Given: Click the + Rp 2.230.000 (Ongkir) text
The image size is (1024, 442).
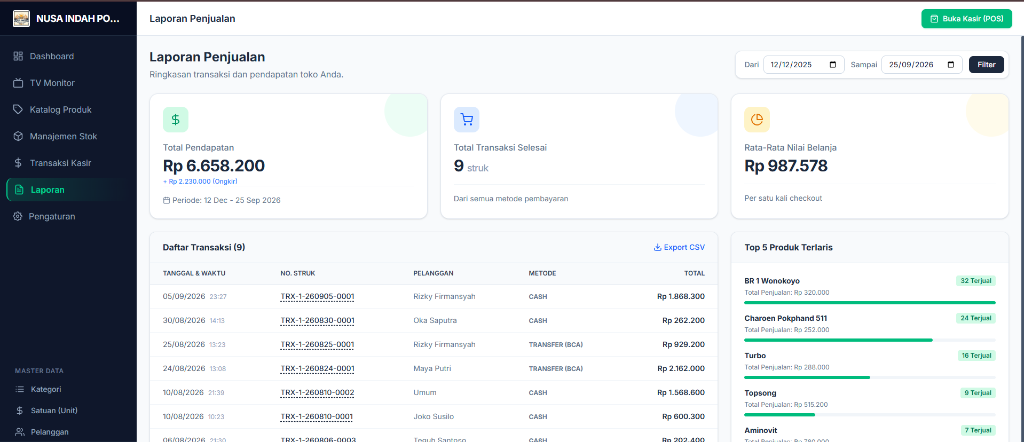Looking at the screenshot, I should coord(200,182).
